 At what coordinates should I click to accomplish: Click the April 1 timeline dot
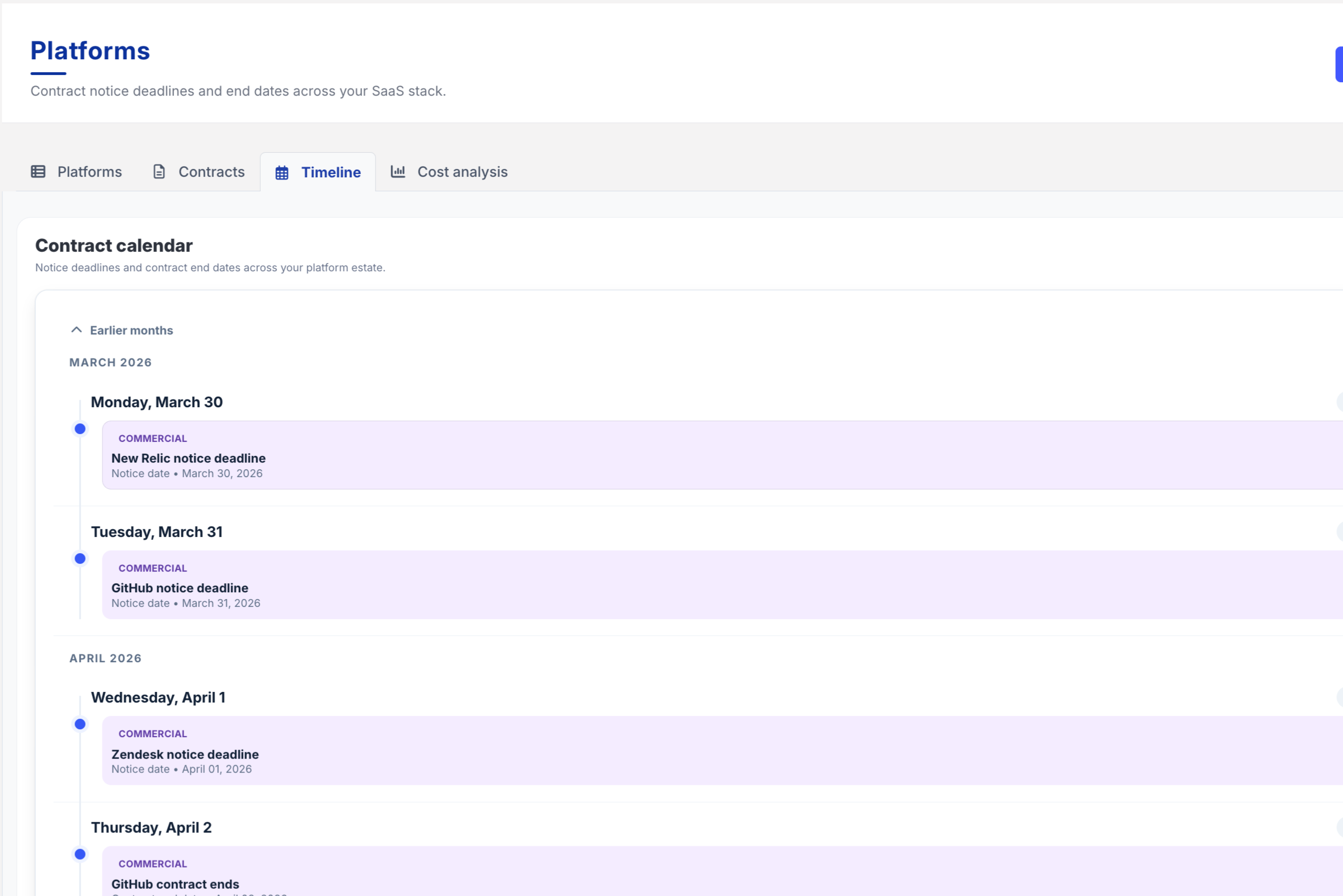point(80,724)
